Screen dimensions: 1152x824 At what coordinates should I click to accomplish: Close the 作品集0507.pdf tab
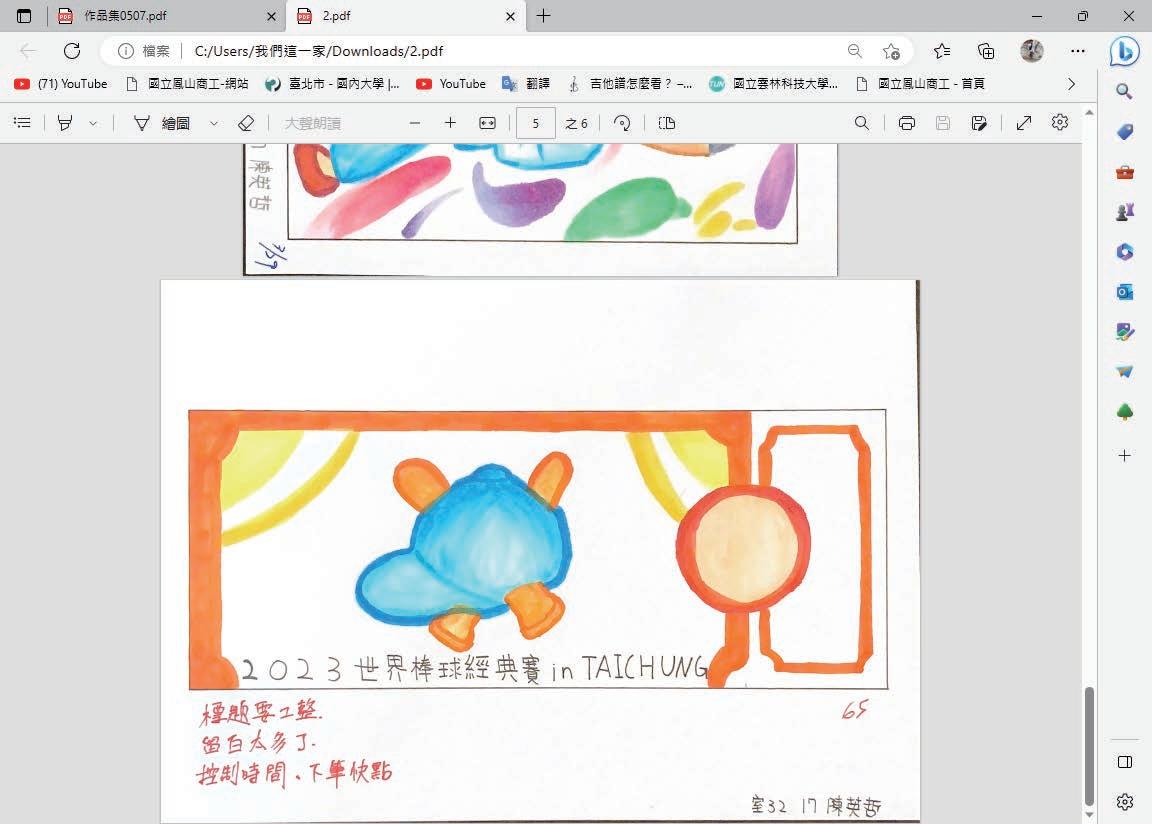(x=271, y=16)
